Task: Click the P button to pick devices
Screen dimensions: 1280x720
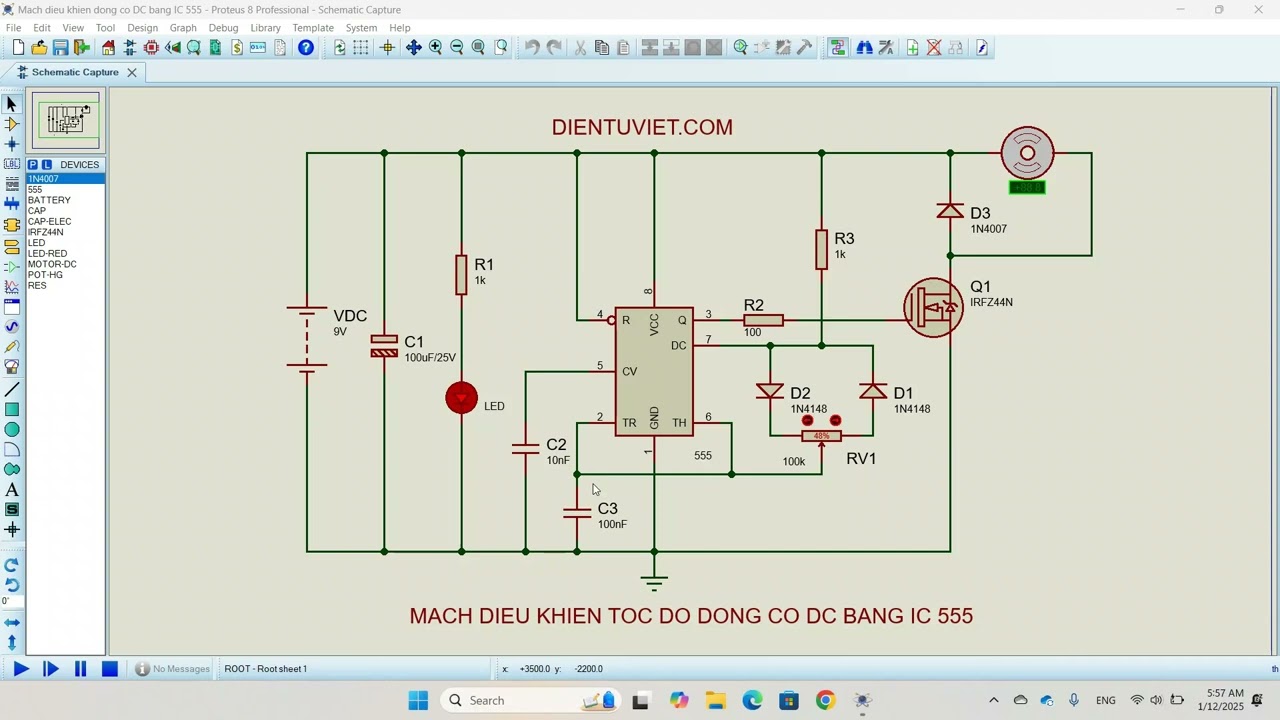Action: tap(32, 164)
